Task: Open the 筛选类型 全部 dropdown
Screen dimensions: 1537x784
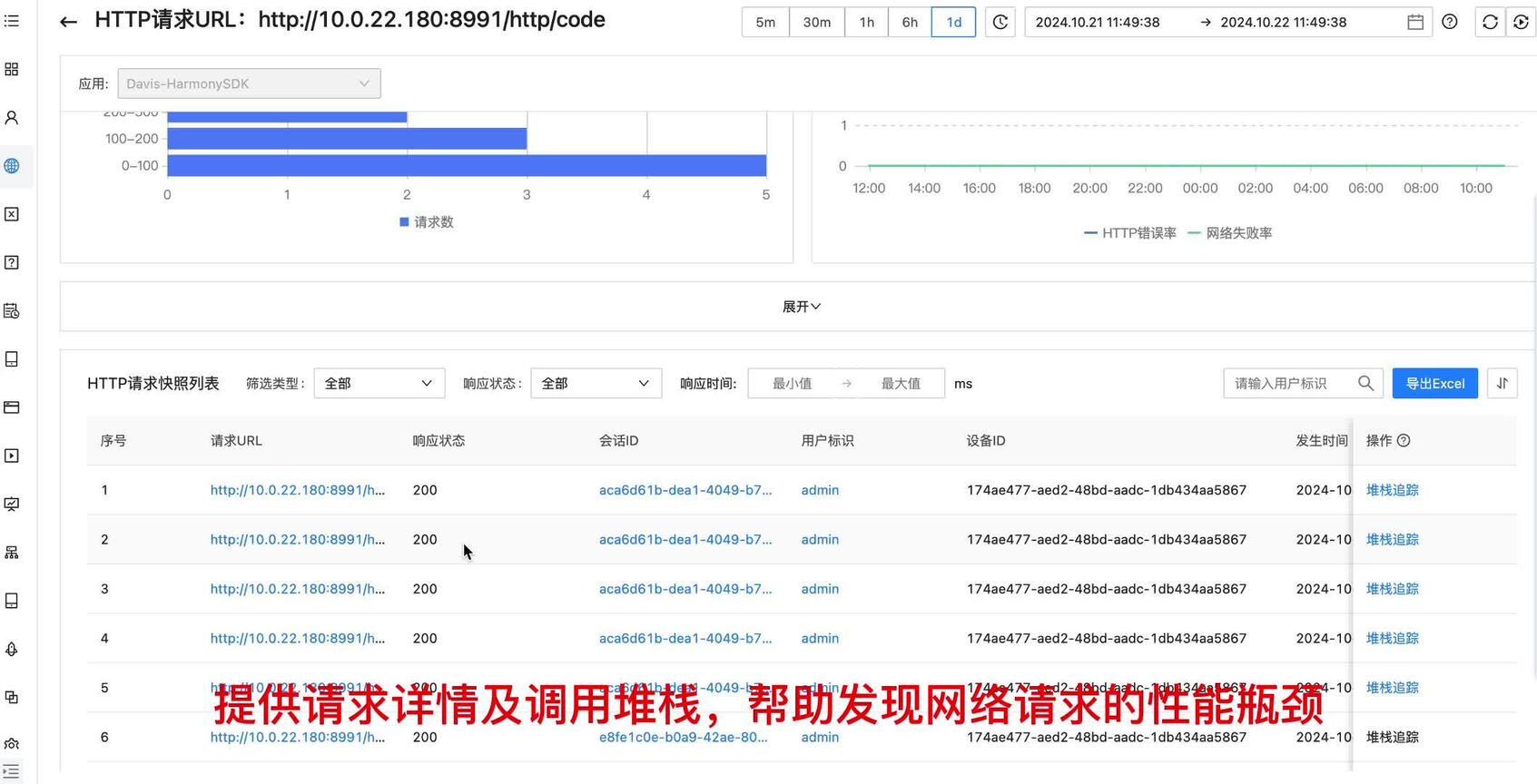Action: tap(379, 383)
